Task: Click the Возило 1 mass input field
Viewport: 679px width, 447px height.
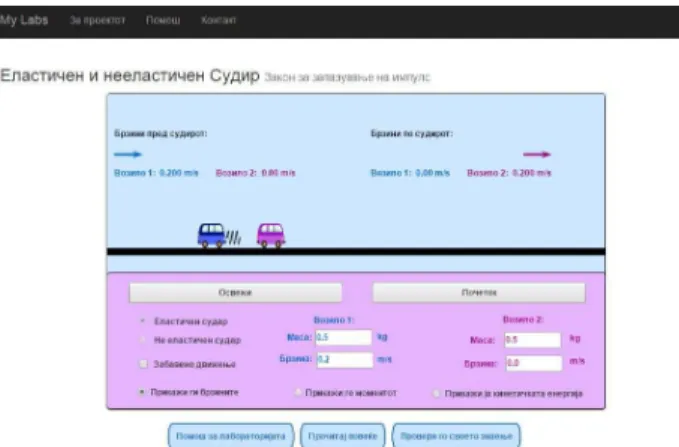Action: 343,337
